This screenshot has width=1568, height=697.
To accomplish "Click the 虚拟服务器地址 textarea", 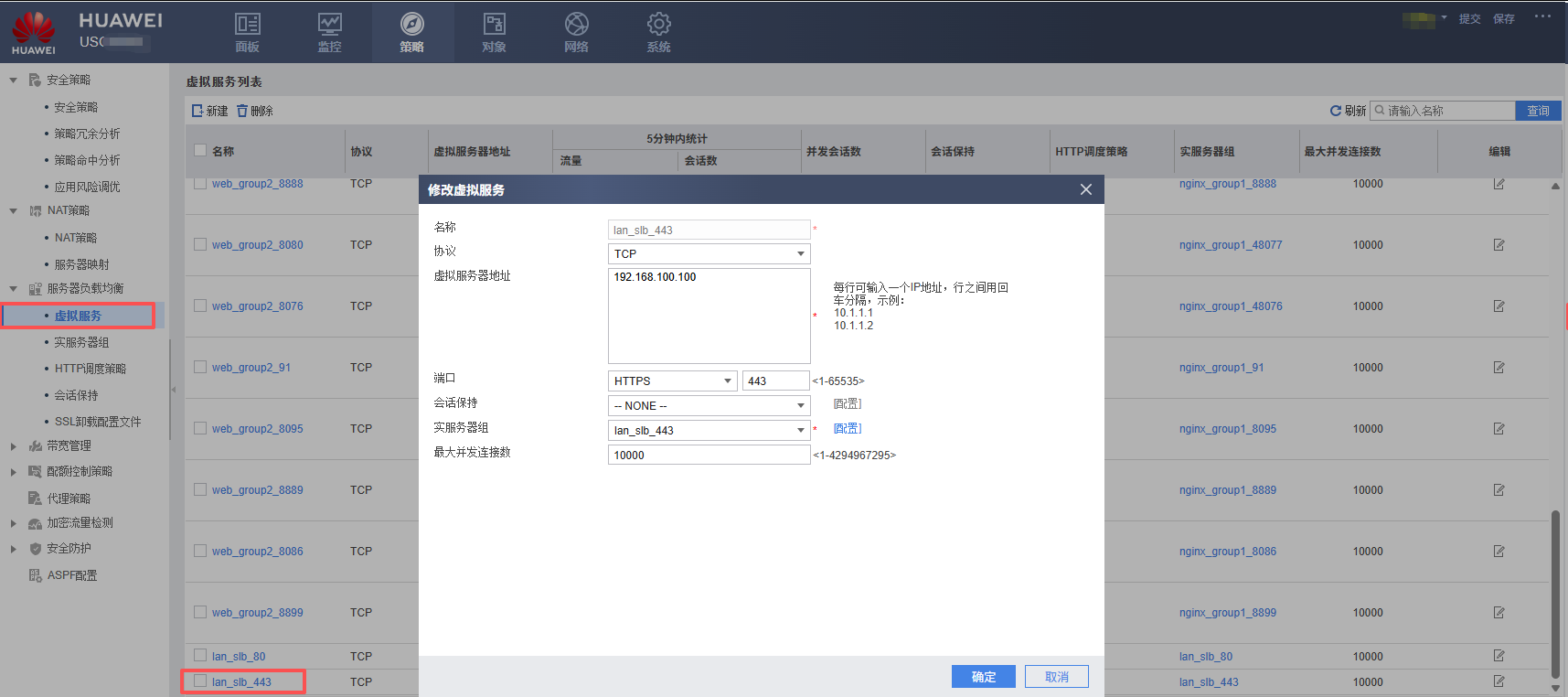I will (709, 316).
